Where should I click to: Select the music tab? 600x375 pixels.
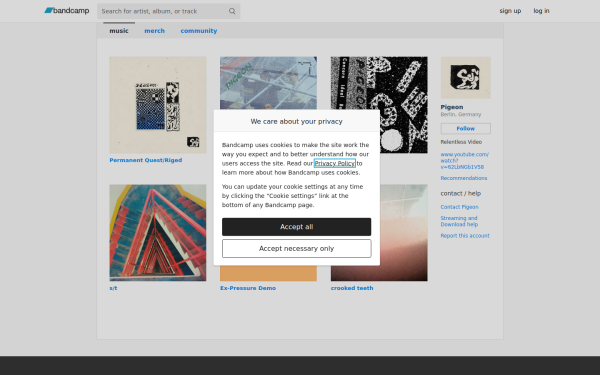tap(119, 31)
